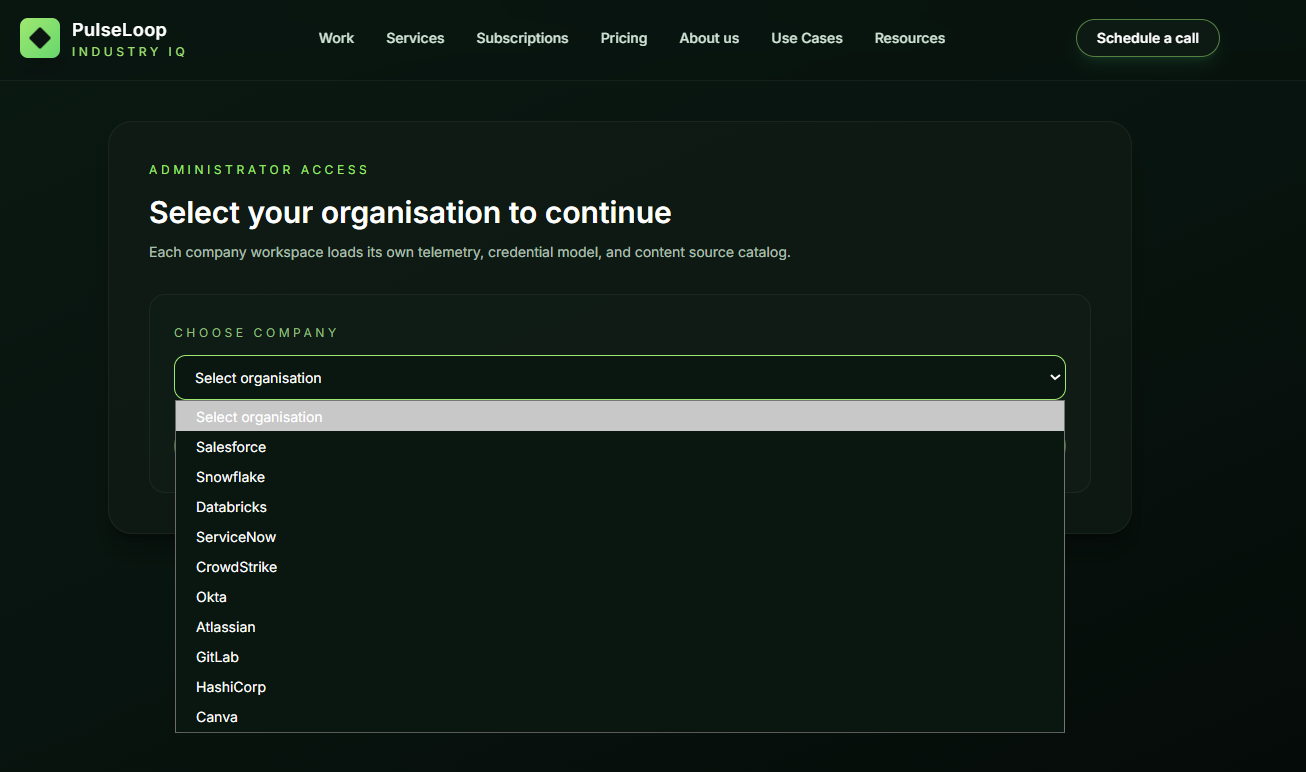
Task: Choose Databricks in the dropdown list
Action: coord(620,507)
